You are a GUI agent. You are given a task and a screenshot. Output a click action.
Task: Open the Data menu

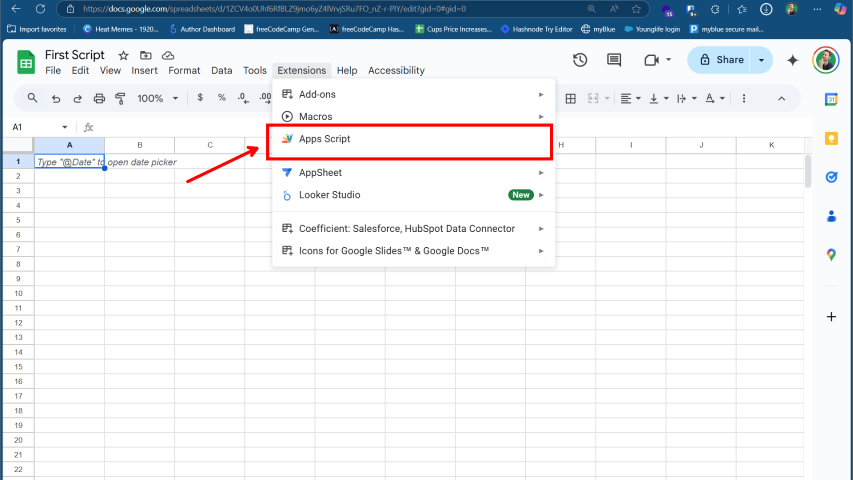(x=221, y=71)
